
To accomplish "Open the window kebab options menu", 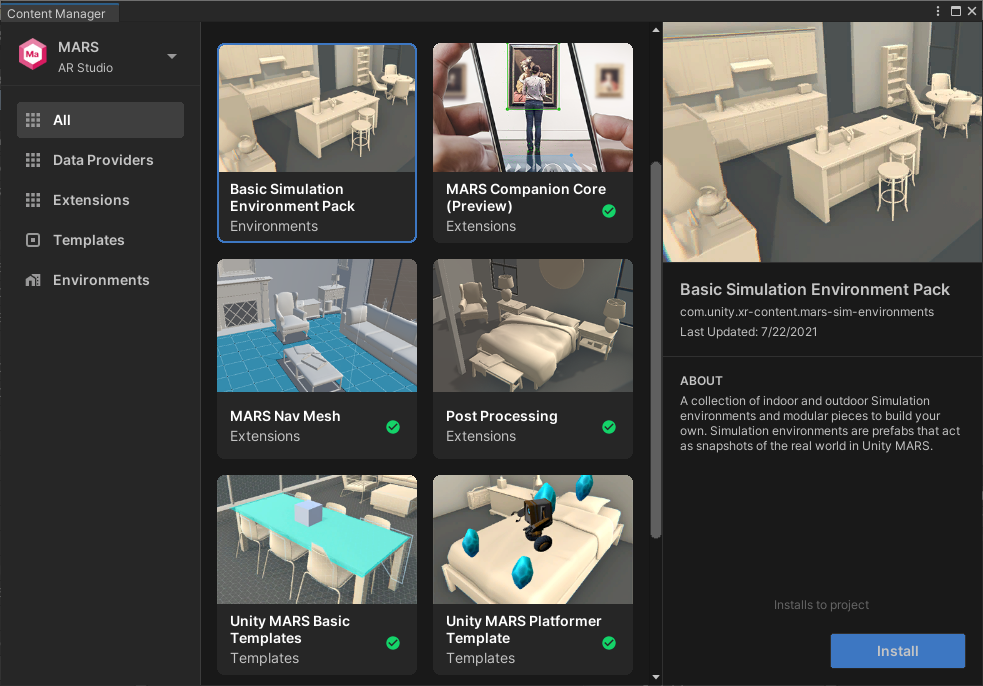I will click(x=938, y=11).
